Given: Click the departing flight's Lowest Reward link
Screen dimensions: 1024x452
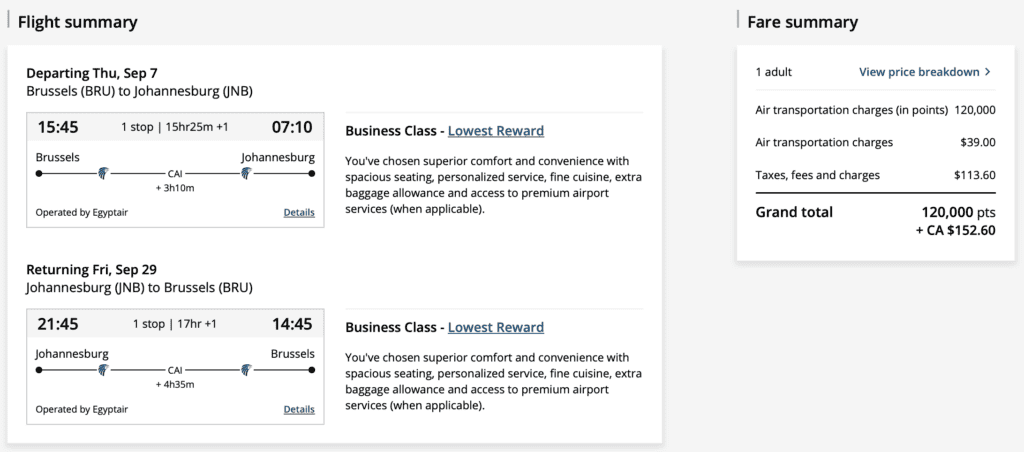Looking at the screenshot, I should coord(496,131).
